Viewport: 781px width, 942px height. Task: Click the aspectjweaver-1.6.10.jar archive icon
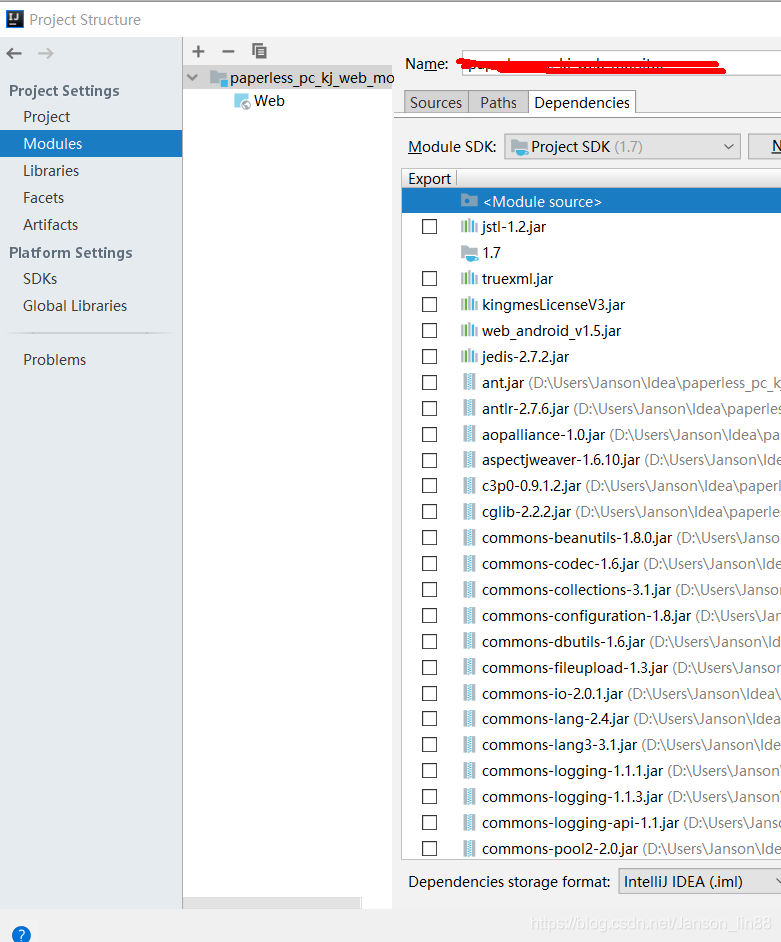469,460
